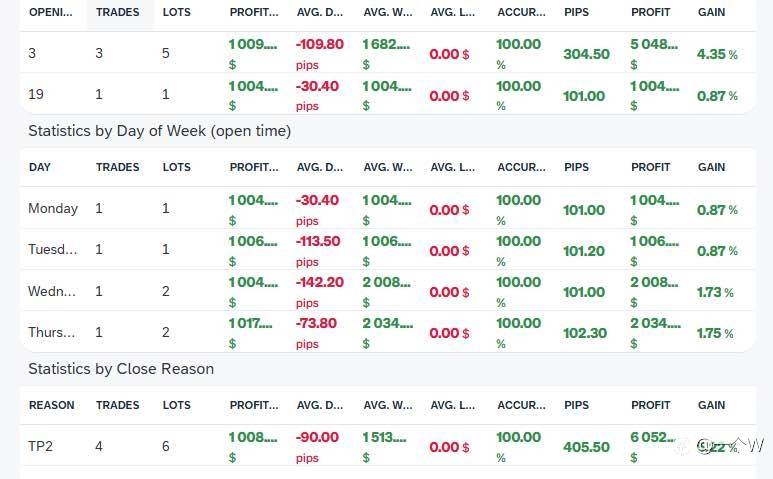Click the Statistics by Close Reason heading

(121, 369)
